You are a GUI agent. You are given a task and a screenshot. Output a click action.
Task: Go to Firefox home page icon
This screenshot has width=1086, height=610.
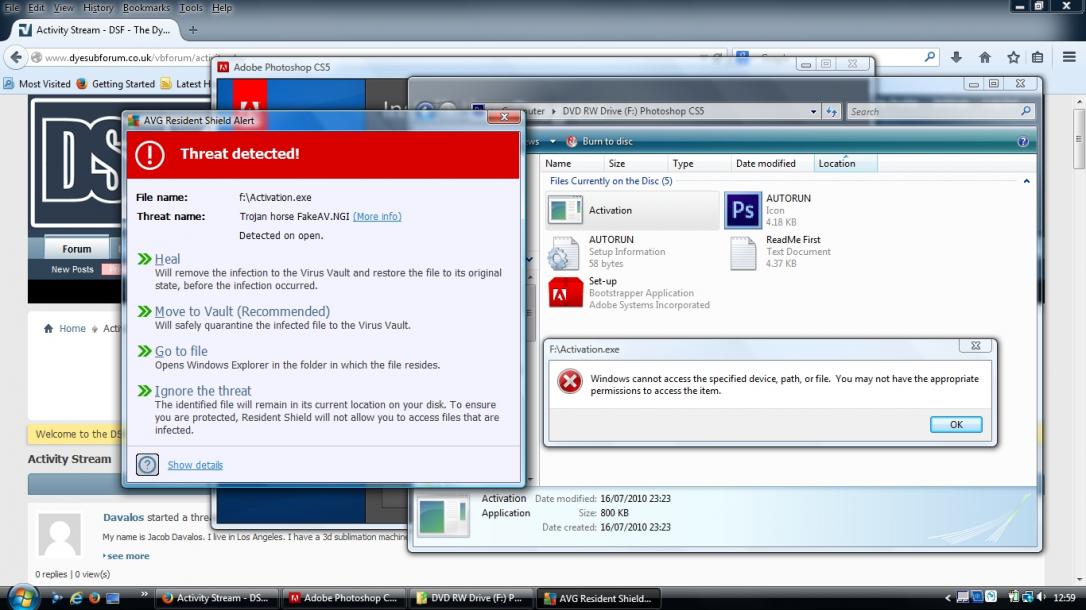pos(985,57)
